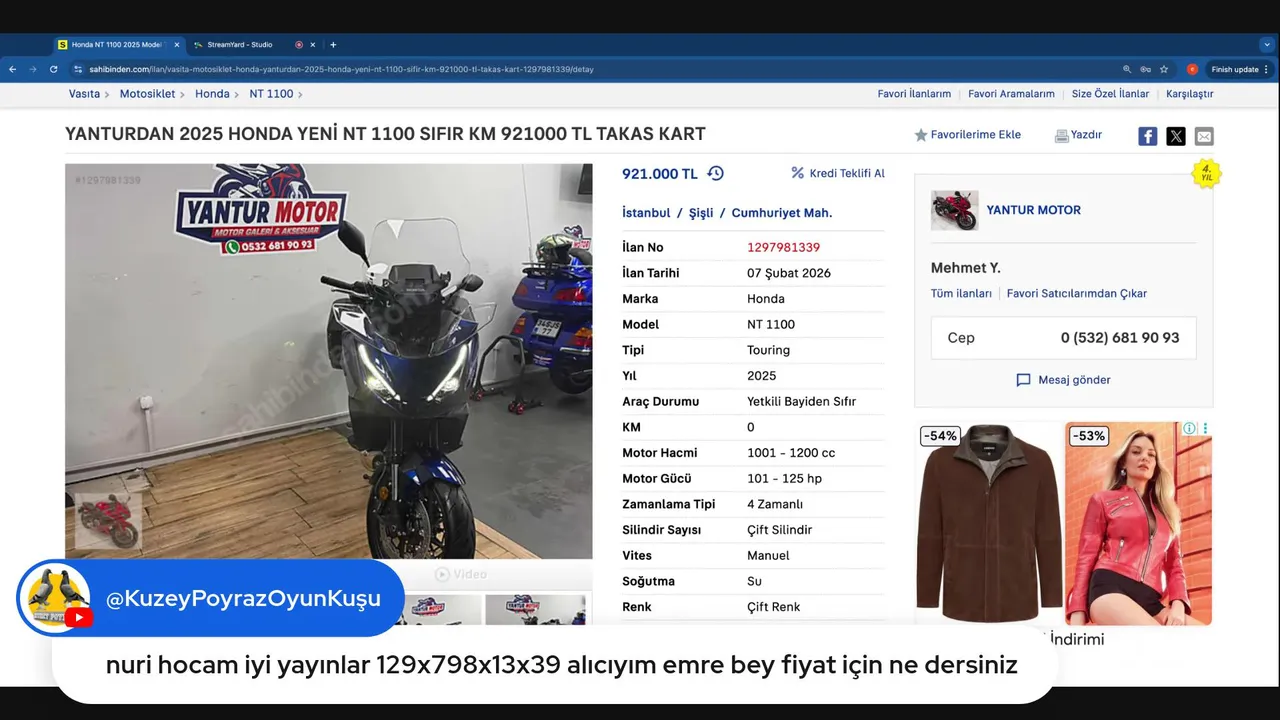Close the Honda NT 1100 browser tab
Image resolution: width=1280 pixels, height=720 pixels.
177,45
